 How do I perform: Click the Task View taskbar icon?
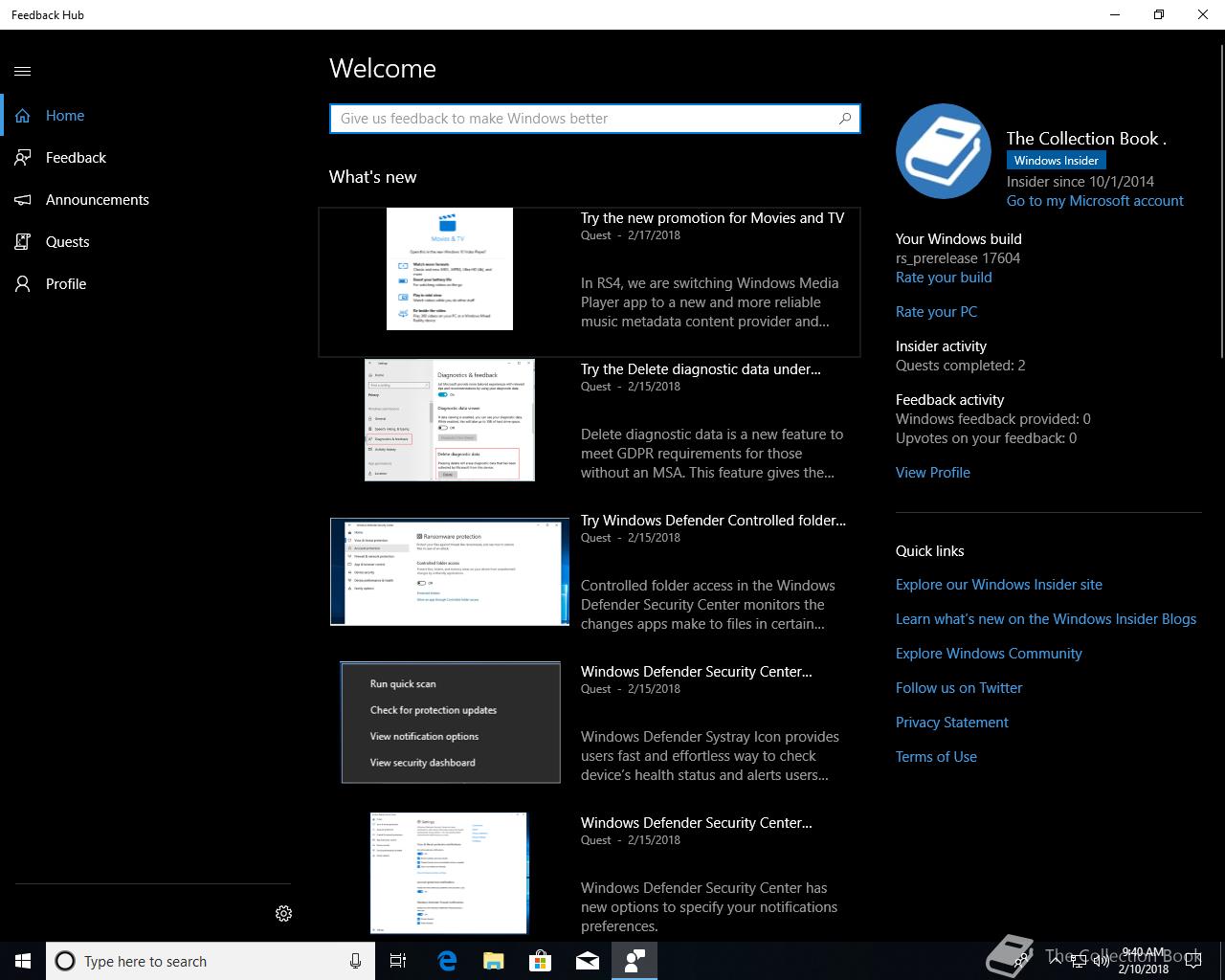[x=398, y=961]
